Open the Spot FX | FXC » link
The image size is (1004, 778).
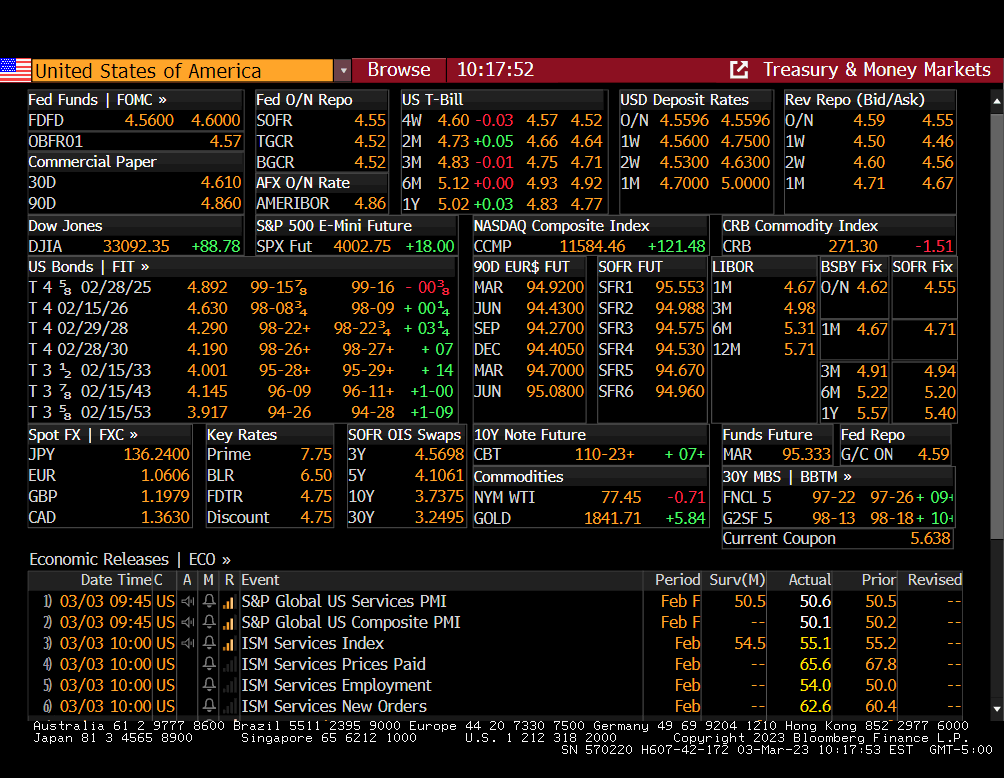tap(83, 435)
